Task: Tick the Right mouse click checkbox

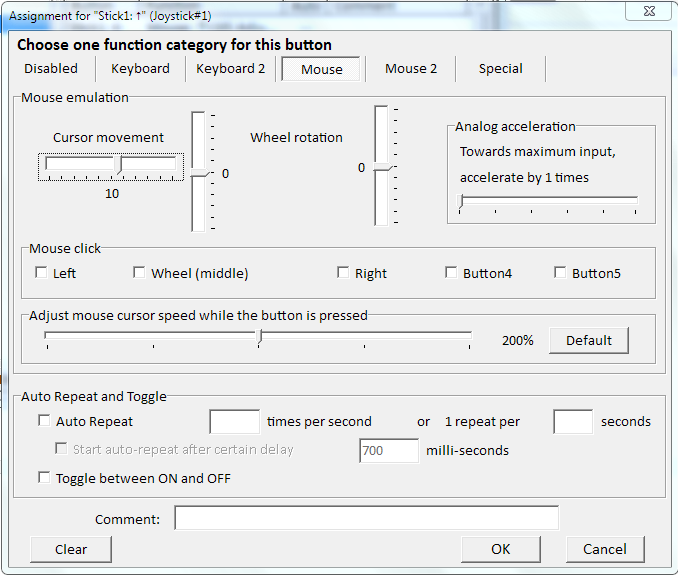Action: pos(344,273)
